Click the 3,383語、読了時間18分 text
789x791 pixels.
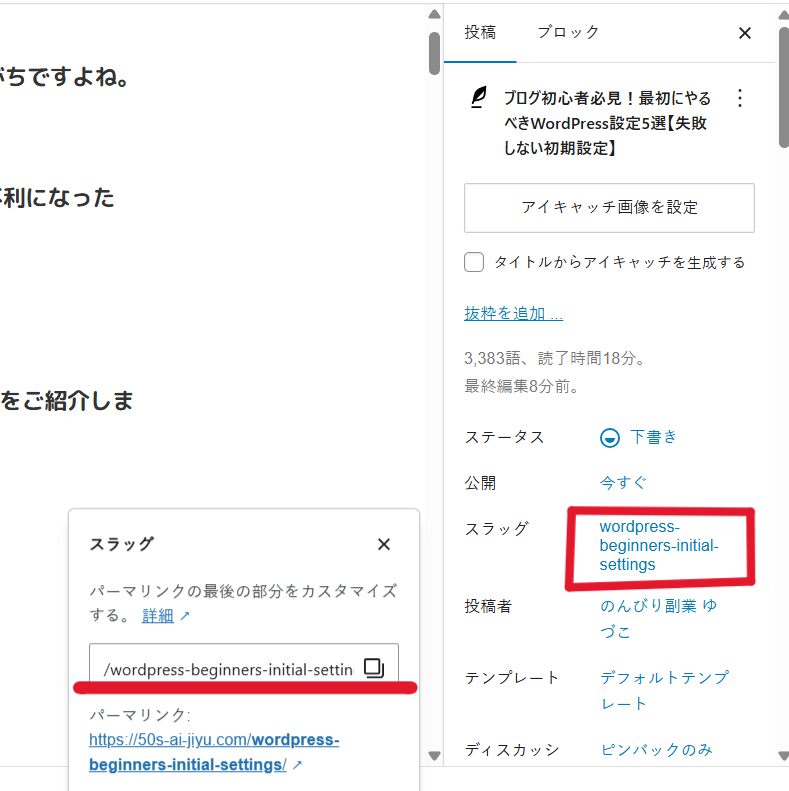point(554,358)
